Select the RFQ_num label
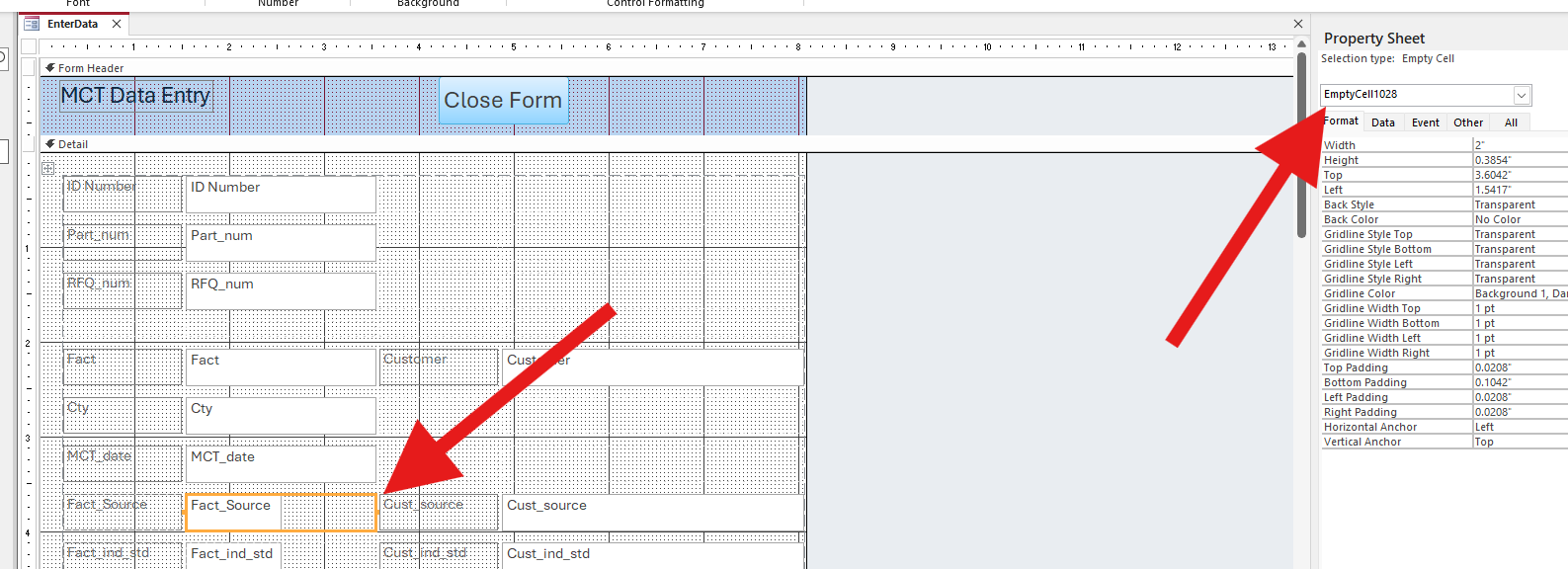 123,290
